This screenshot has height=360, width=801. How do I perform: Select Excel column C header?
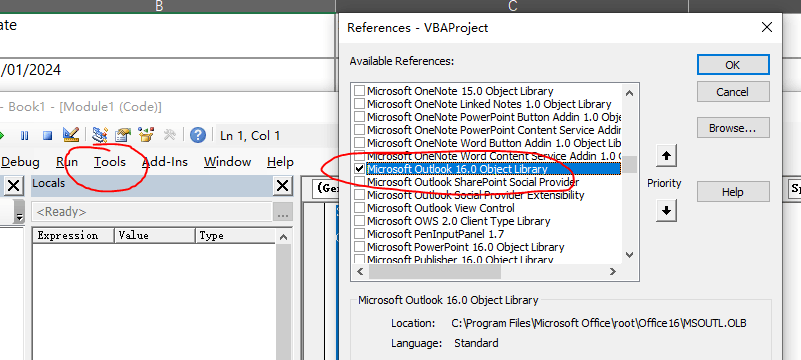coord(513,6)
